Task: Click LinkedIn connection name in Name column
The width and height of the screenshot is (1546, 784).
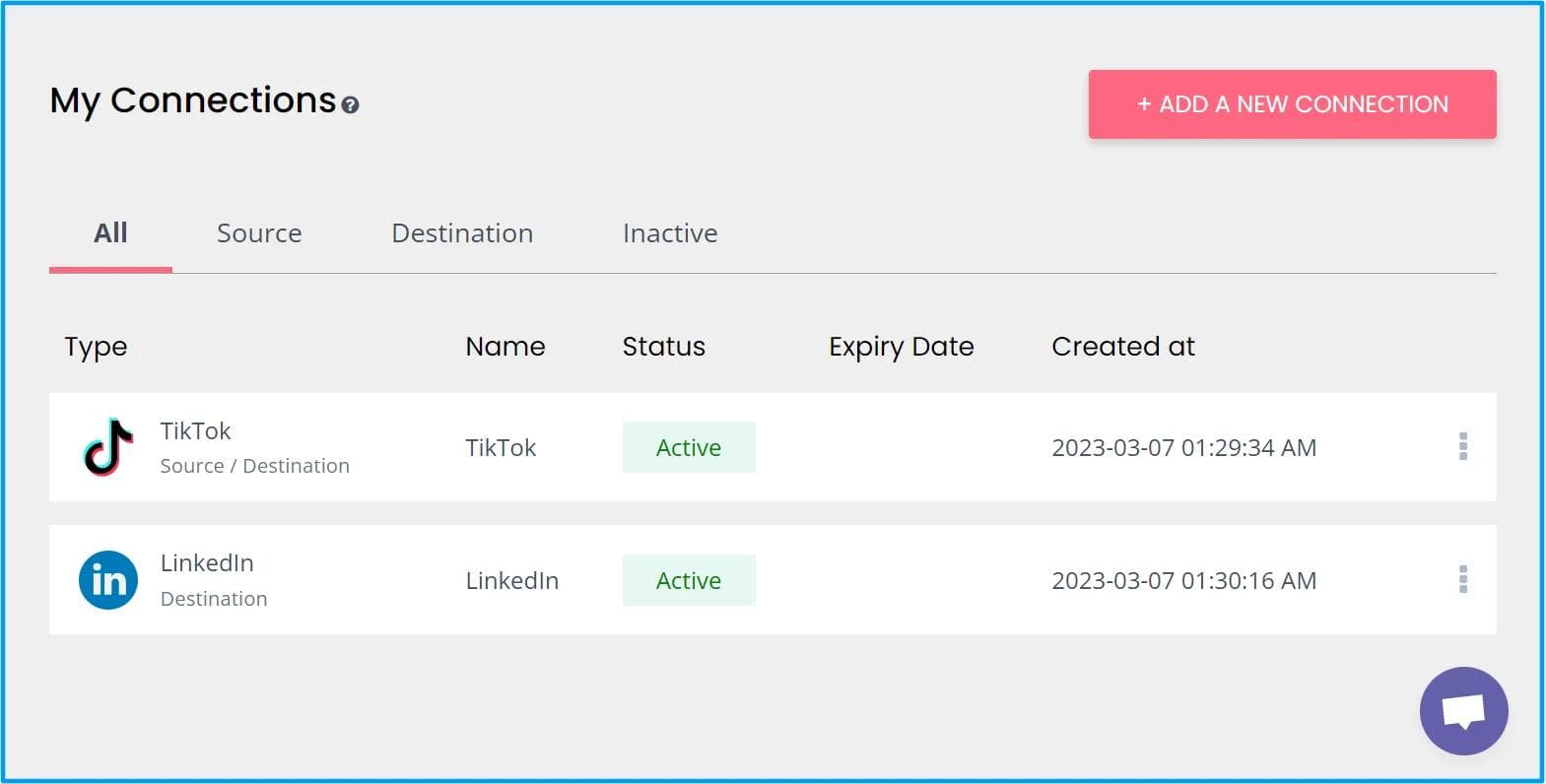Action: coord(511,580)
